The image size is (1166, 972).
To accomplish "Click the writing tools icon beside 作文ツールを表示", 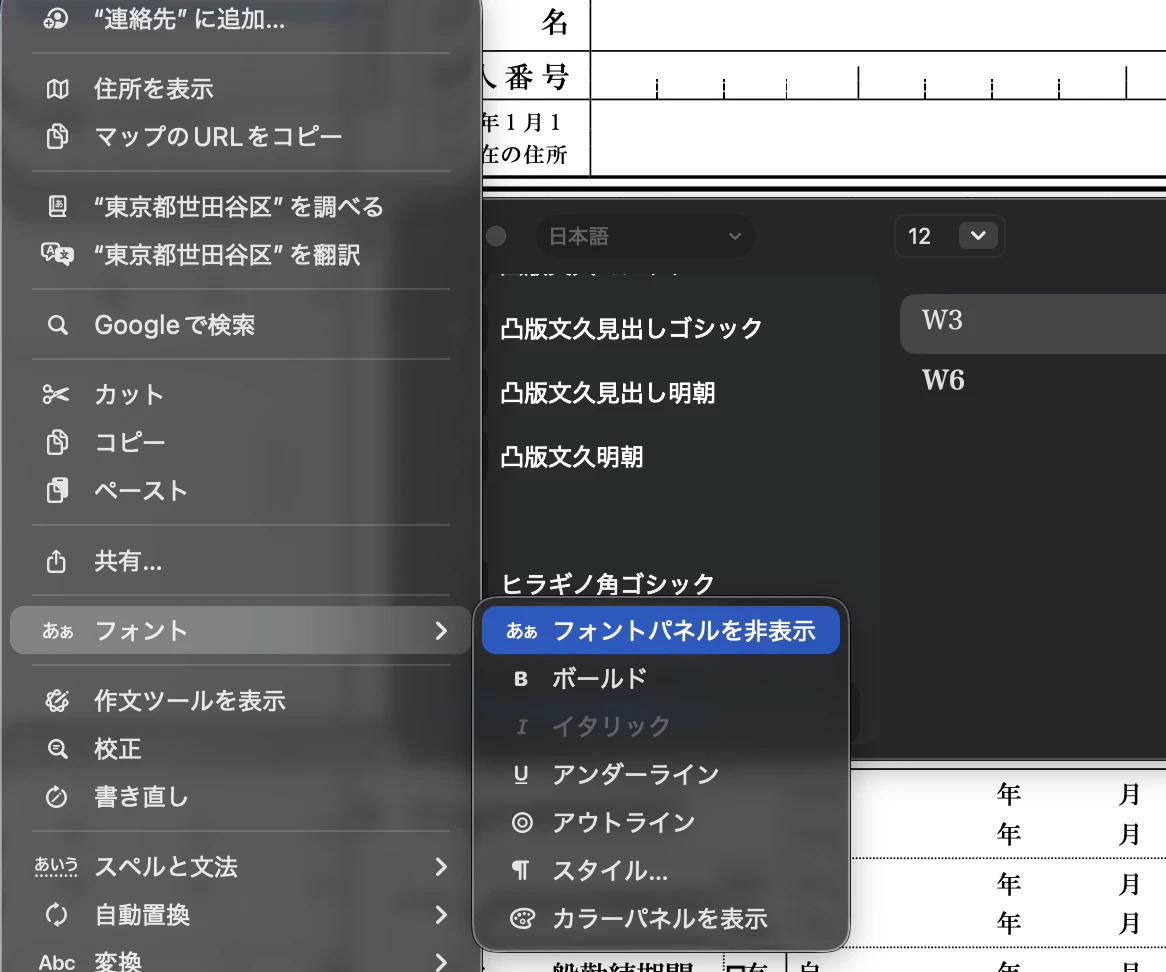I will tap(57, 701).
